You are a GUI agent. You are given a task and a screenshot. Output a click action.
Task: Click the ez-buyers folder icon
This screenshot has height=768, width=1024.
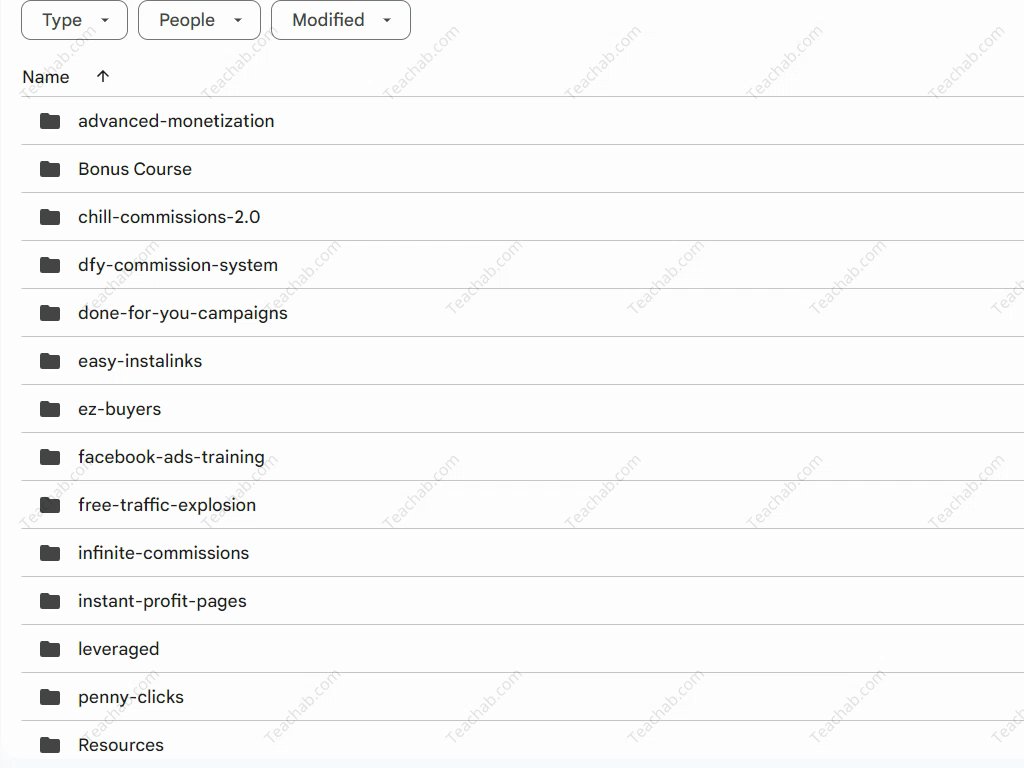pyautogui.click(x=50, y=409)
